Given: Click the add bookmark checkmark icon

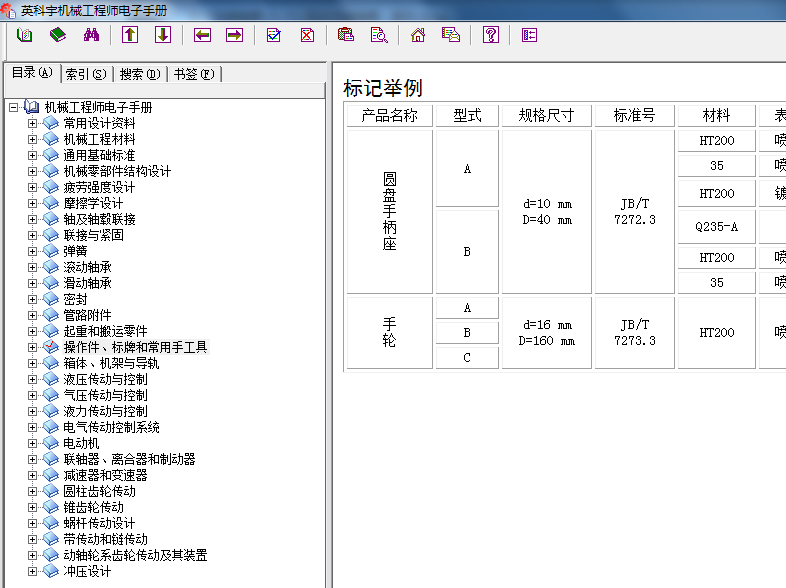Looking at the screenshot, I should click(x=274, y=35).
